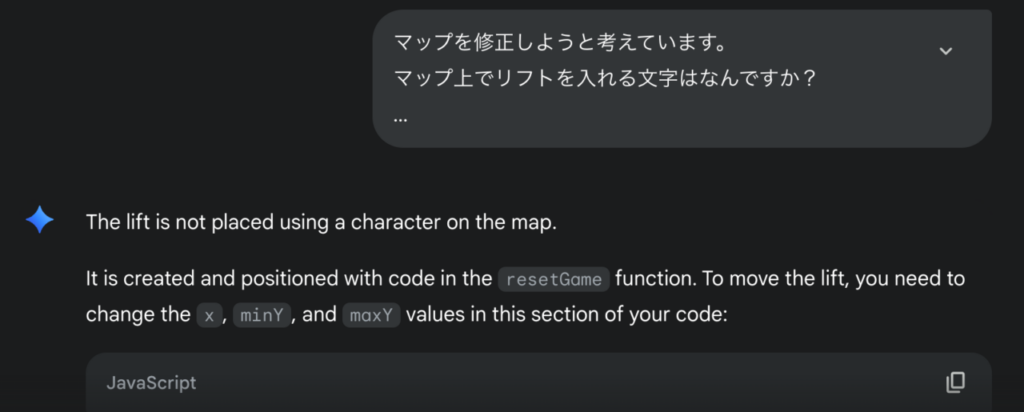Click the Gemini sparkle icon

pos(39,220)
